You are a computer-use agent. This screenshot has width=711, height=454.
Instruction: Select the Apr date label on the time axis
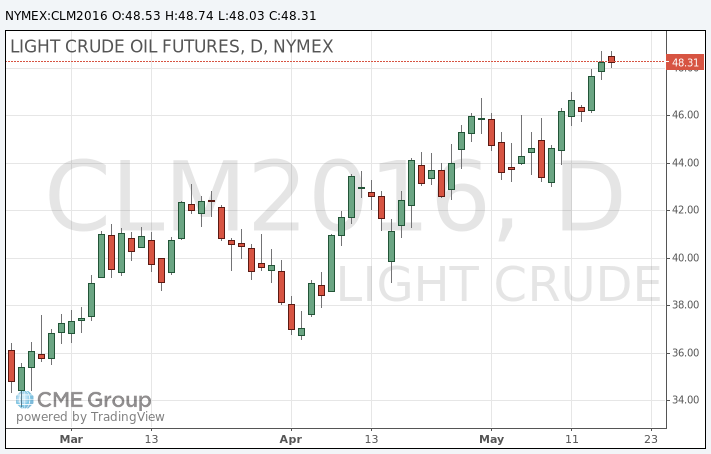(291, 439)
